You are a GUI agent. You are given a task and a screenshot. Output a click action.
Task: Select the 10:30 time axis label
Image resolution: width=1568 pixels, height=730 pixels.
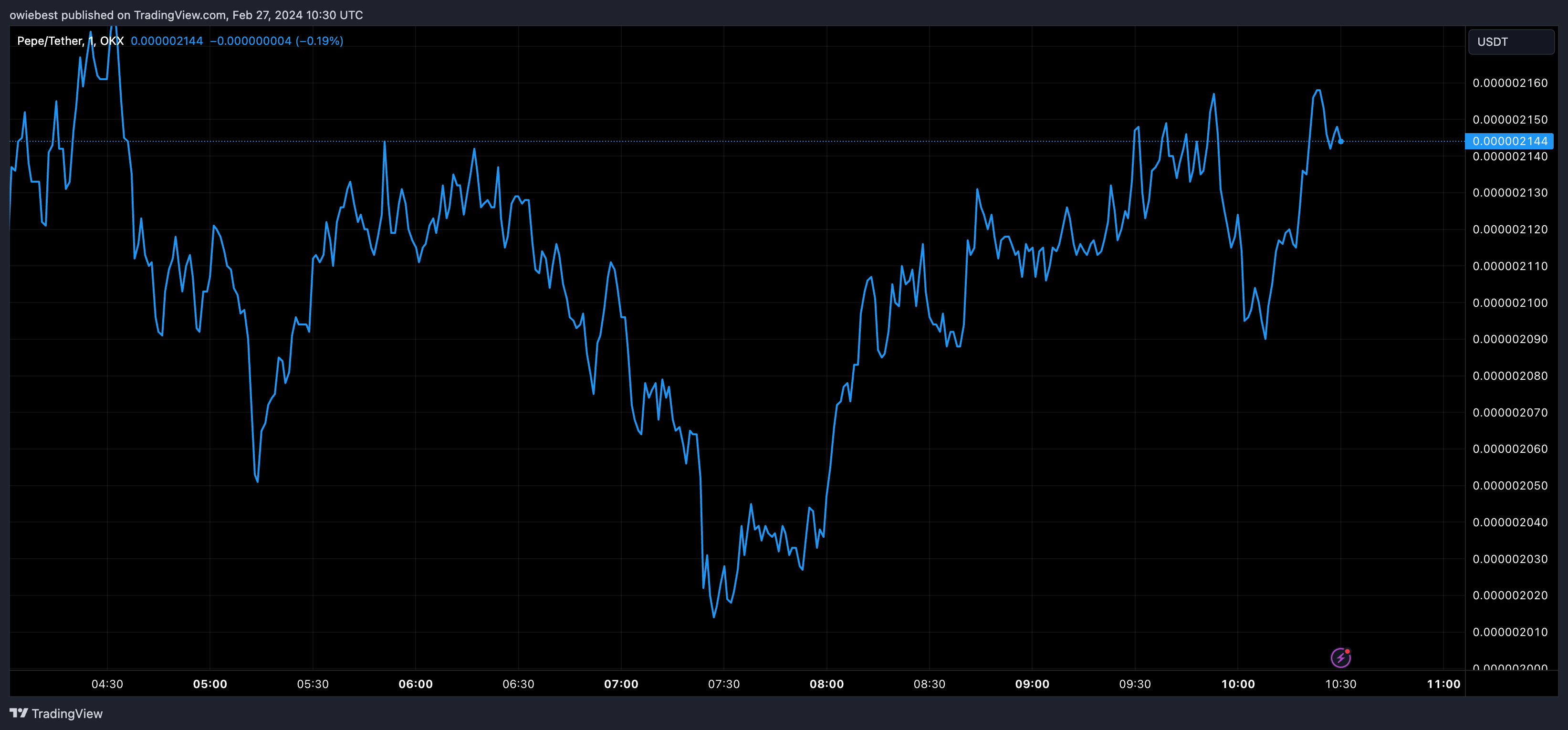click(x=1340, y=684)
